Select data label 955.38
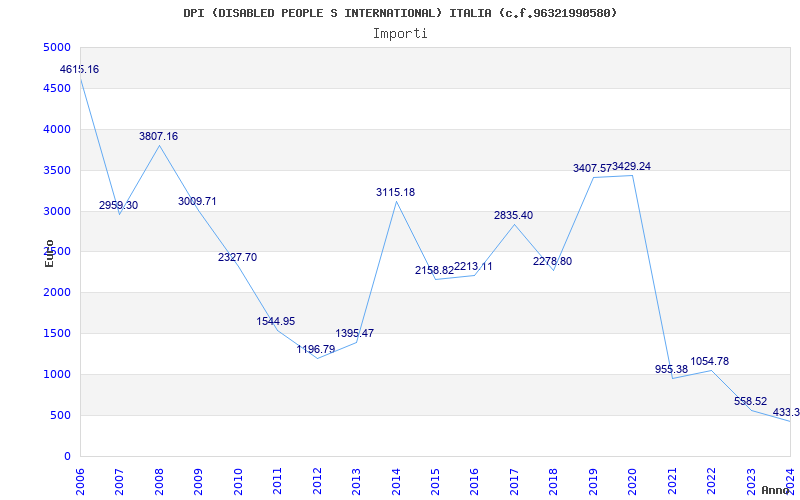Screen dimensions: 800x500 click(671, 369)
